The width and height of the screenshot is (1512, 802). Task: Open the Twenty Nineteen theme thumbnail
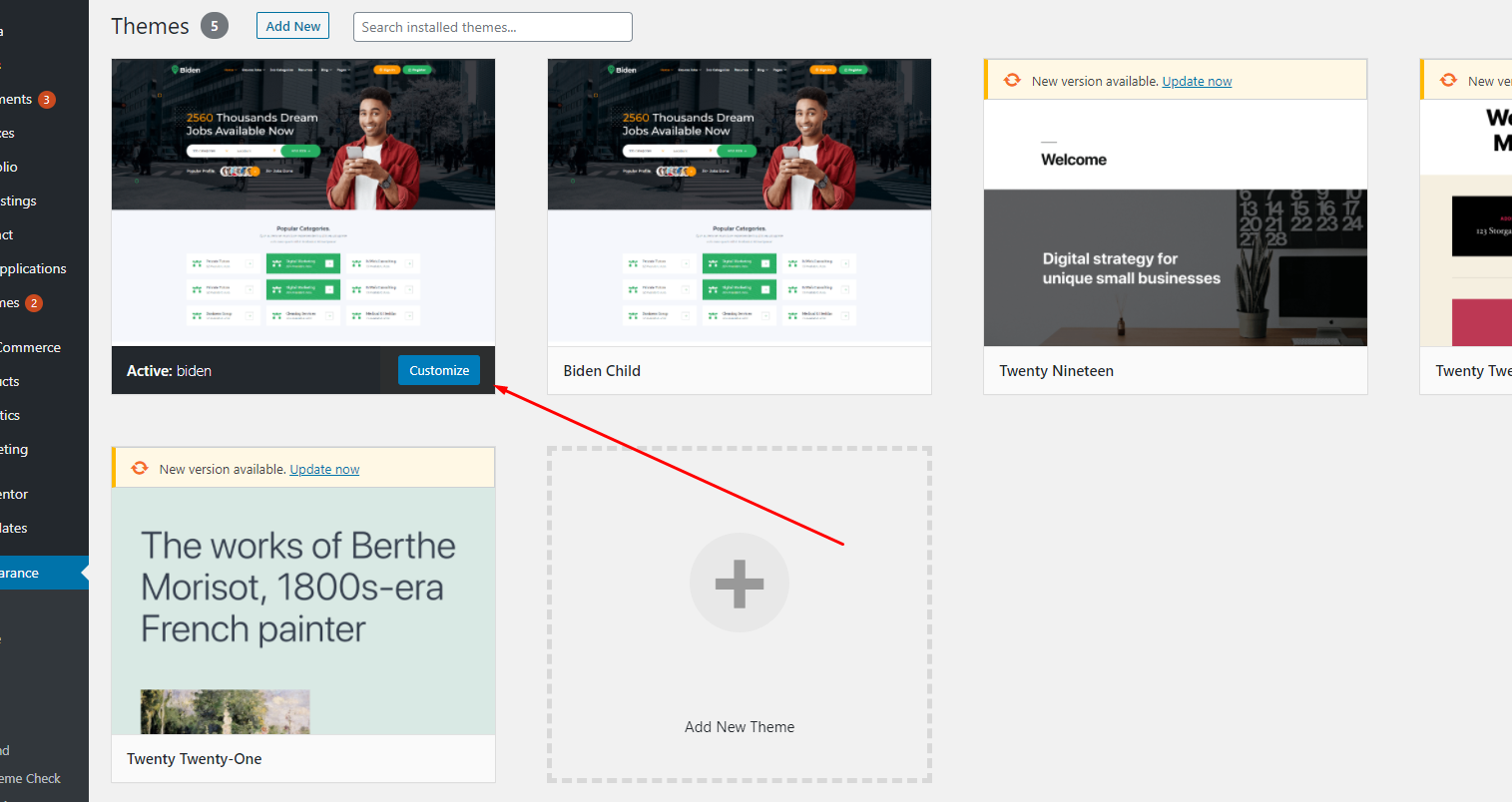pos(1176,222)
